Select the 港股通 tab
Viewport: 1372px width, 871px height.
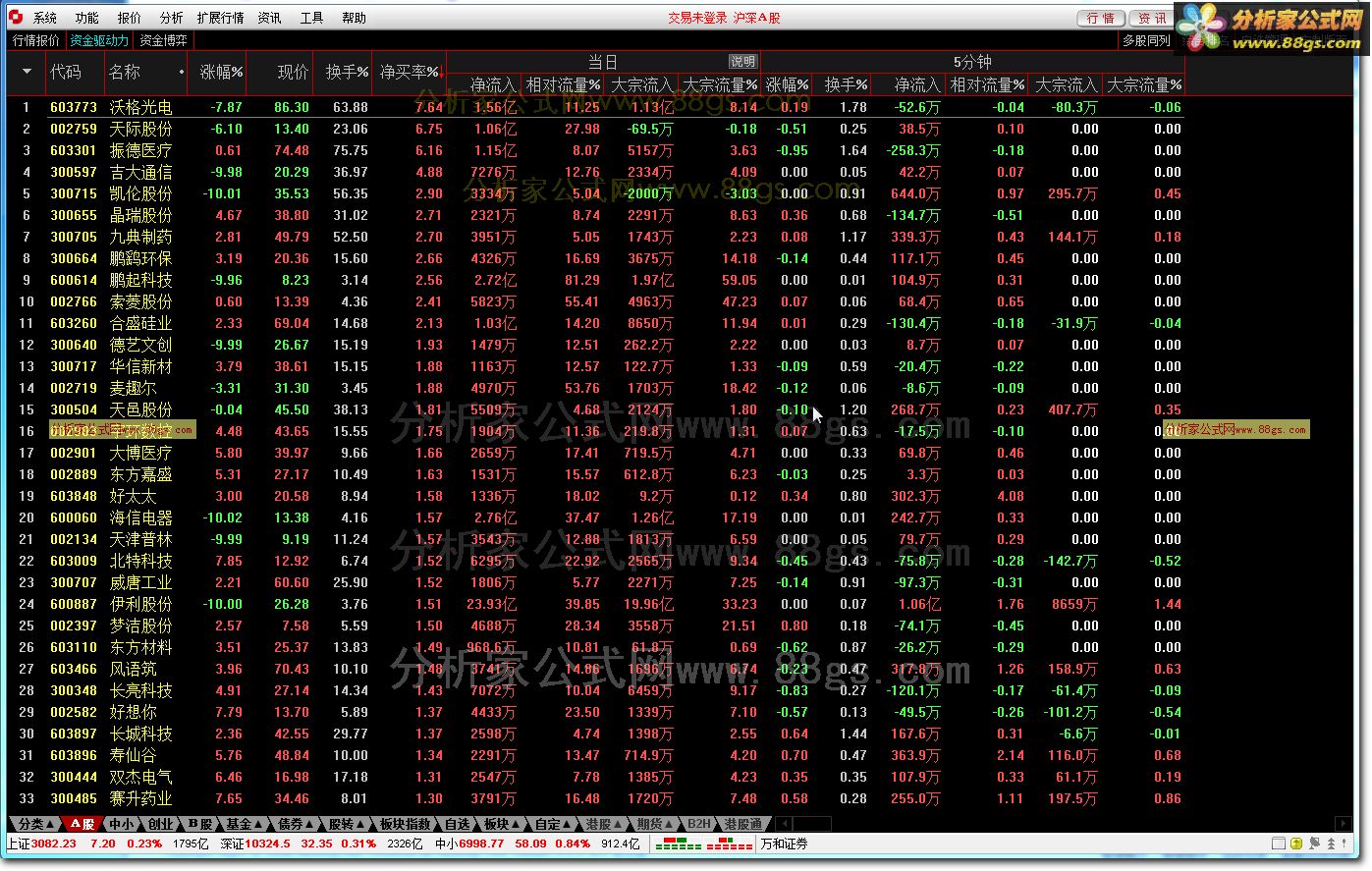pyautogui.click(x=742, y=824)
